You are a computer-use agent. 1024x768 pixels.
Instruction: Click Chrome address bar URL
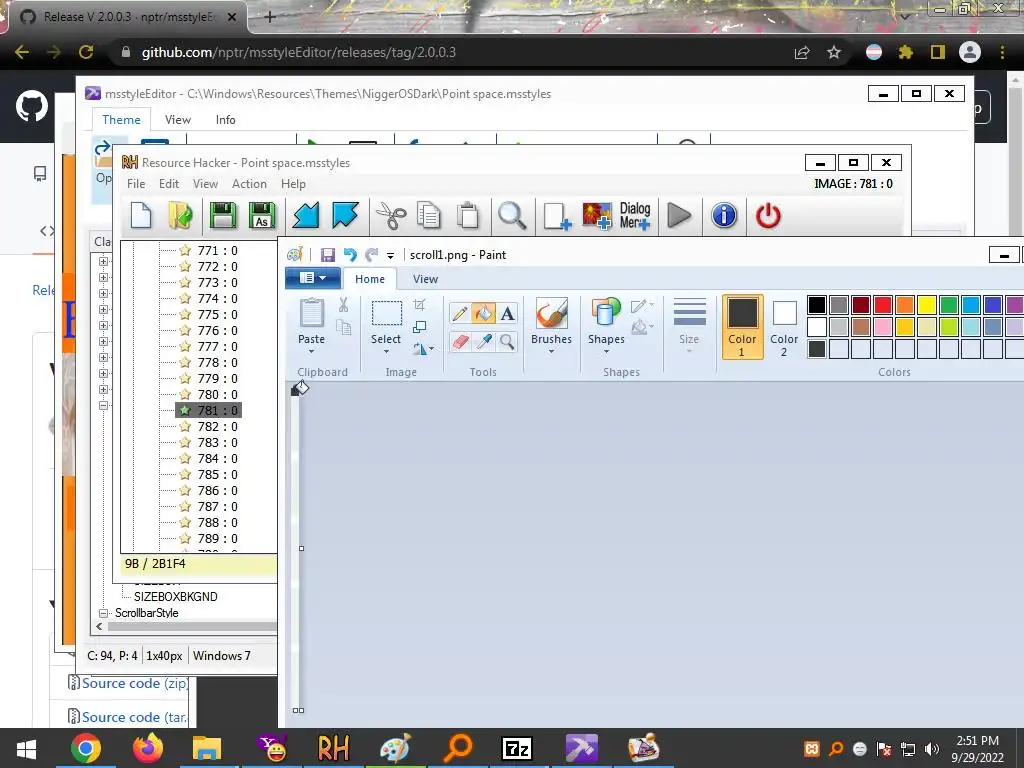pos(298,52)
